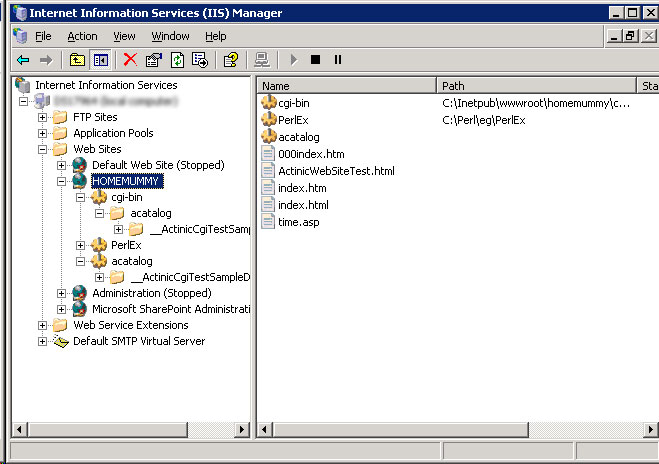The height and width of the screenshot is (464, 659).
Task: Pause the site with Pause button
Action: (x=337, y=60)
